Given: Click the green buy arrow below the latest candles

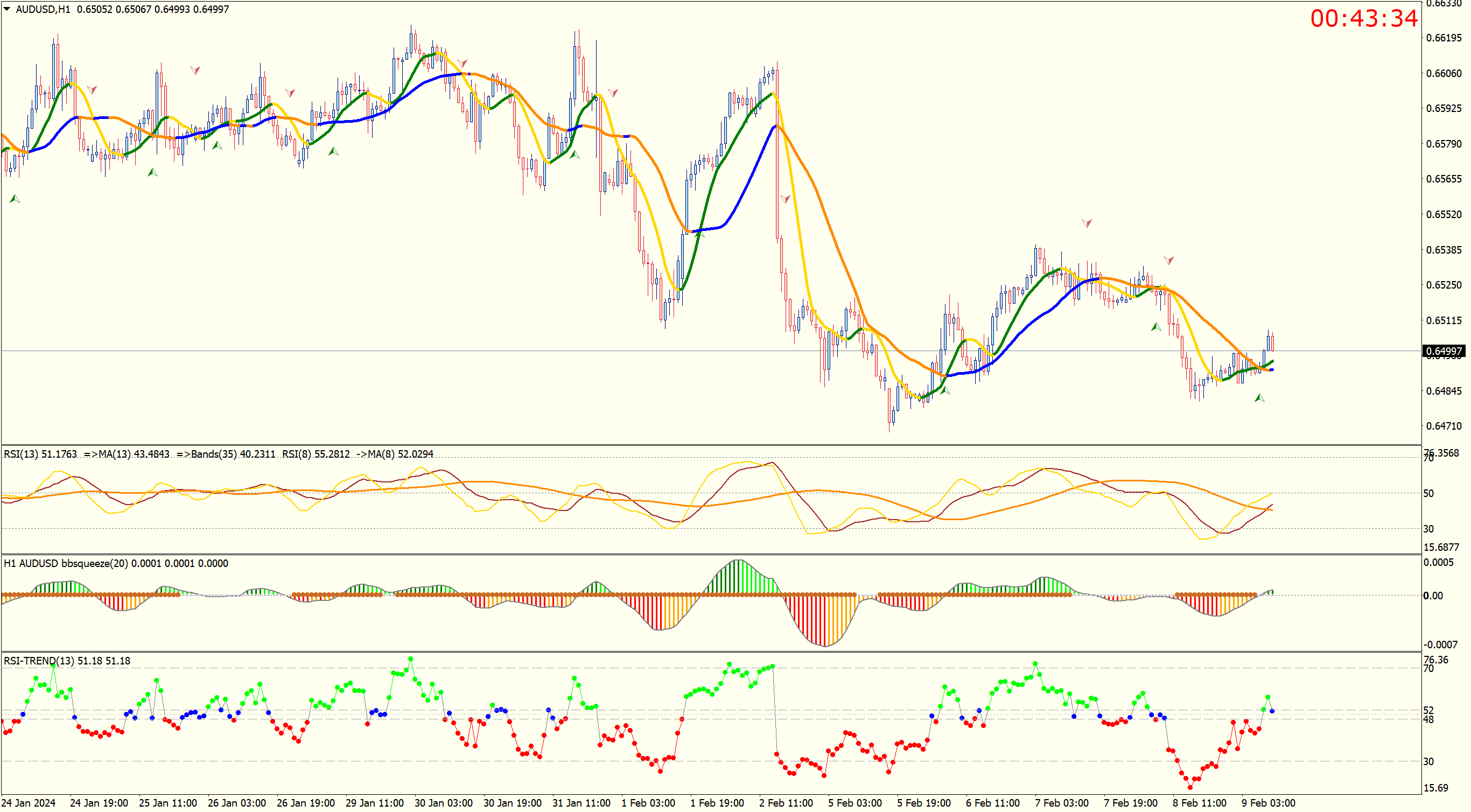Looking at the screenshot, I should pos(1259,398).
